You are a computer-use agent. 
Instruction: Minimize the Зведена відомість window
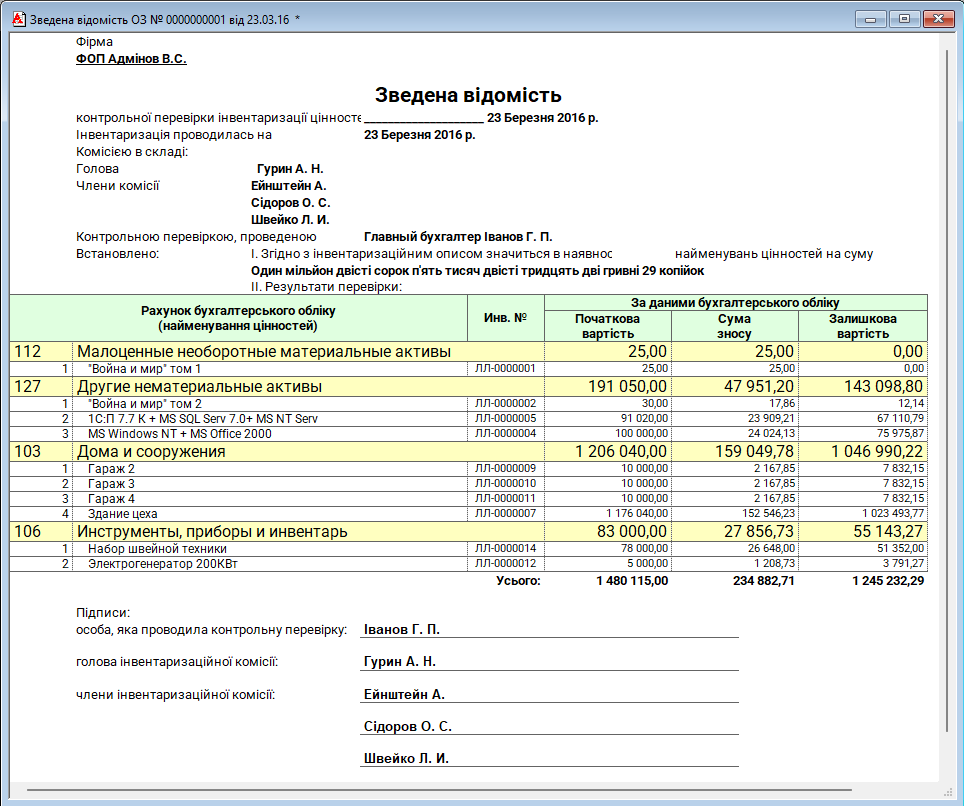point(871,18)
